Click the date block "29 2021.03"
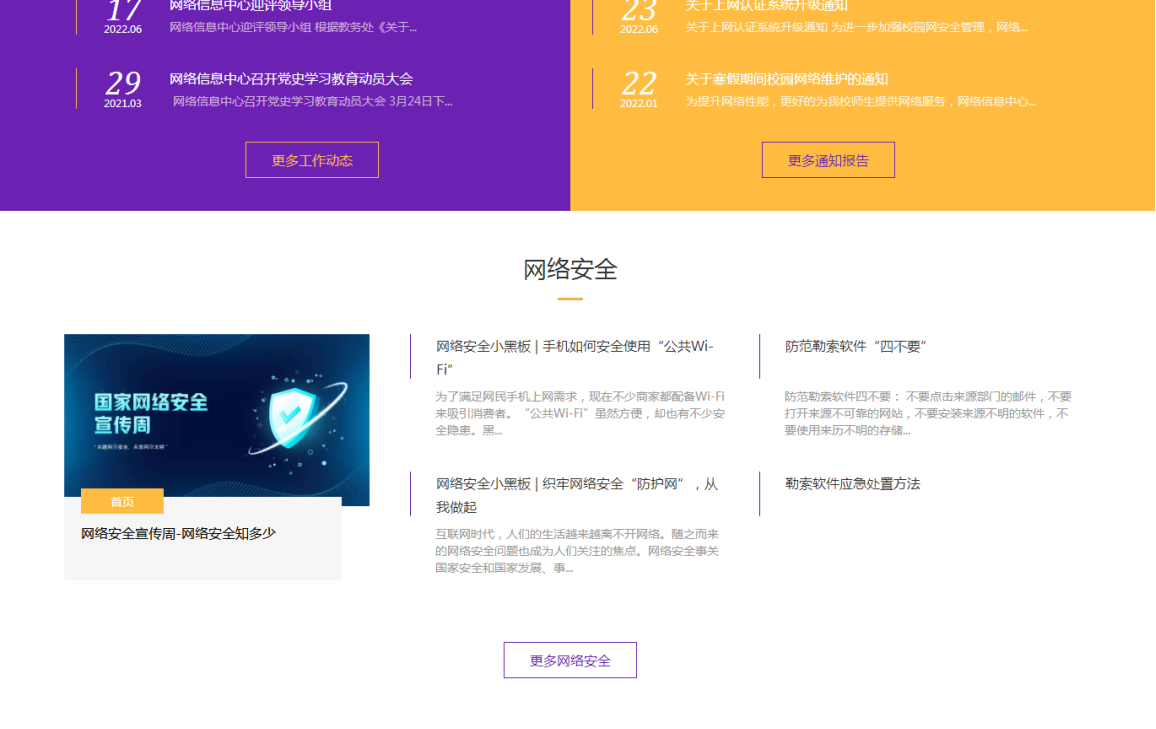The width and height of the screenshot is (1156, 729). [123, 88]
